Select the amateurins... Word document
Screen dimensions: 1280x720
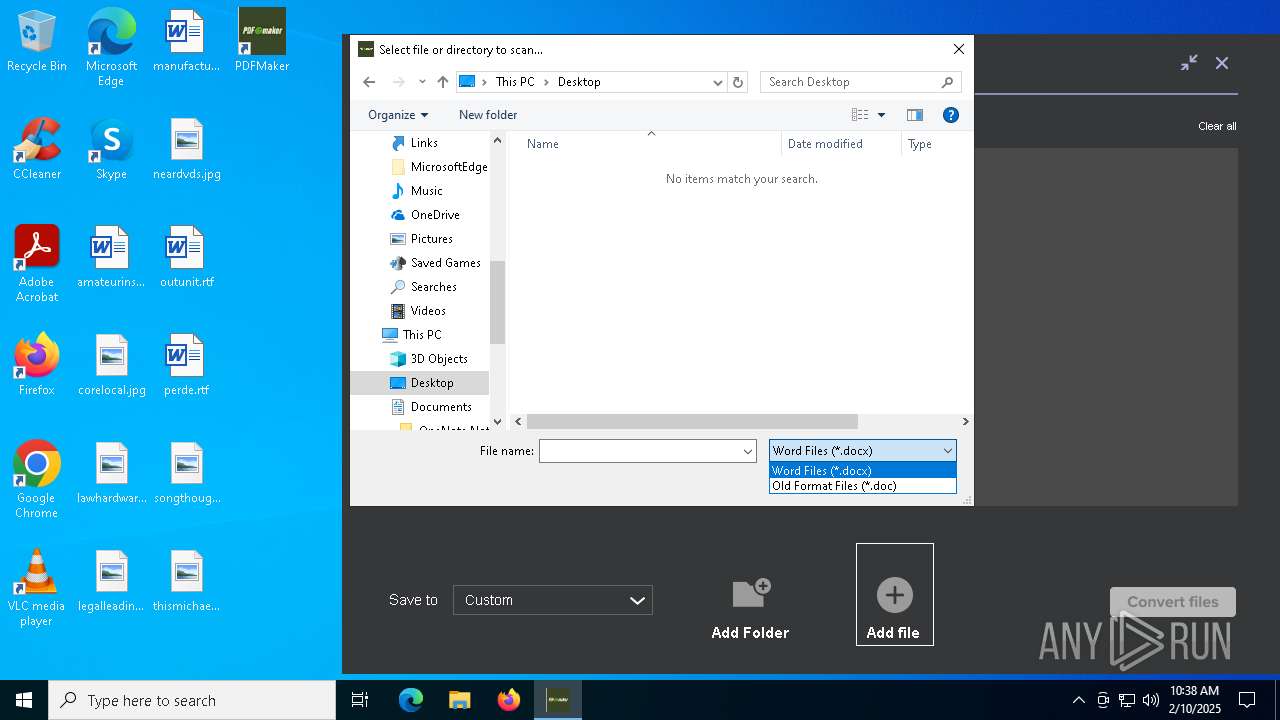[x=111, y=258]
